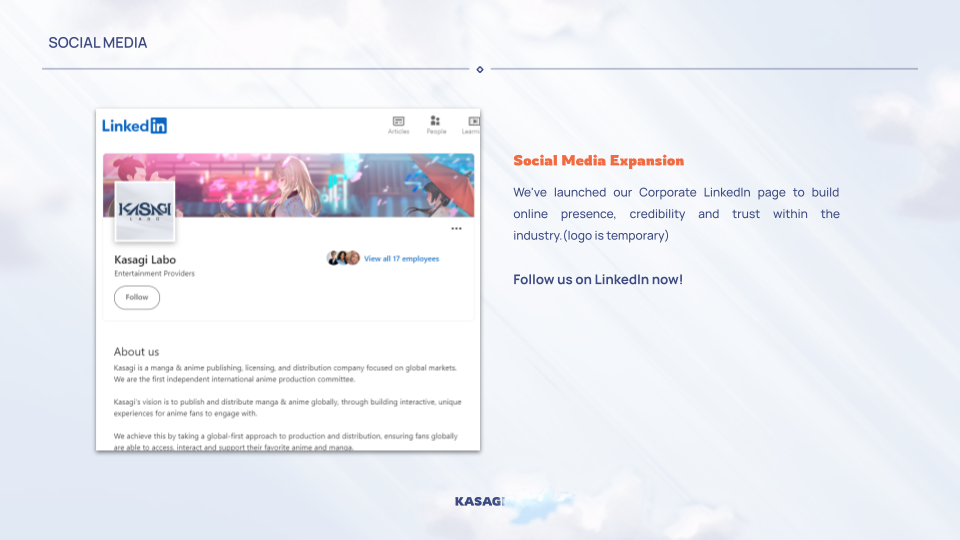Click paragraph starting Kasagi is a manga
Image resolution: width=960 pixels, height=540 pixels.
pos(285,373)
